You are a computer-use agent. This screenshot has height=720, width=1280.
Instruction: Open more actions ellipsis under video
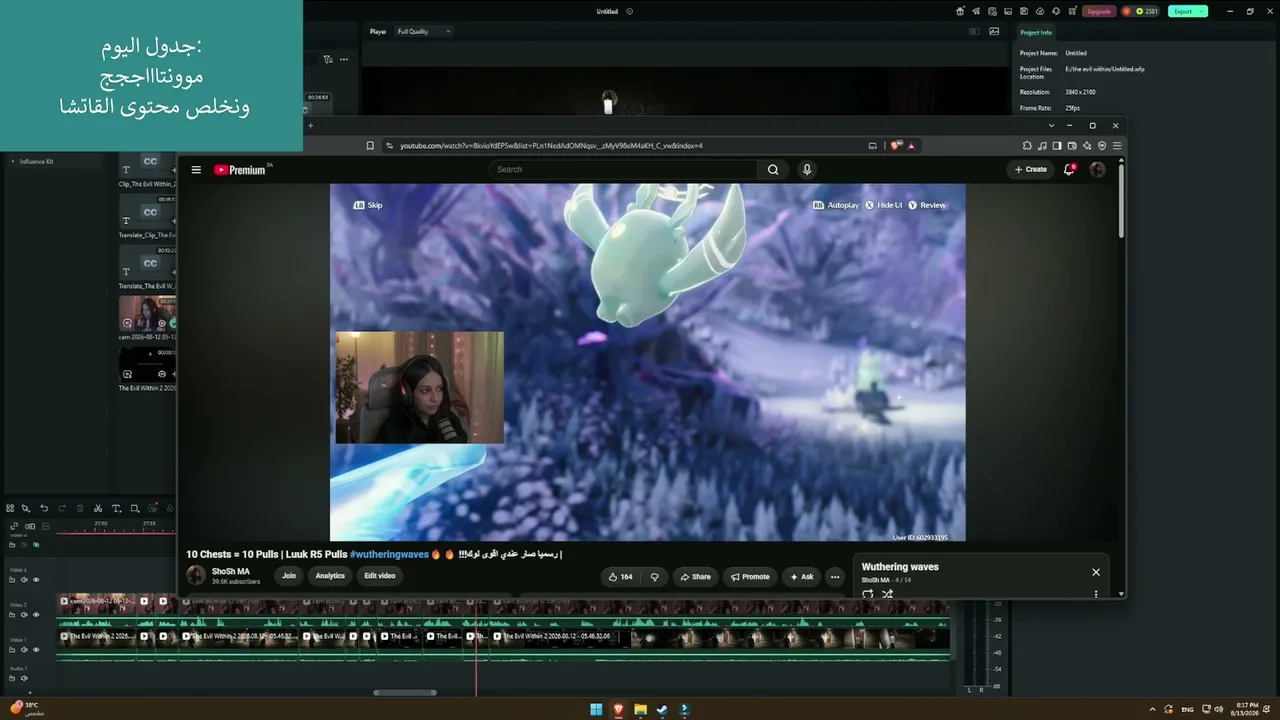pyautogui.click(x=835, y=577)
